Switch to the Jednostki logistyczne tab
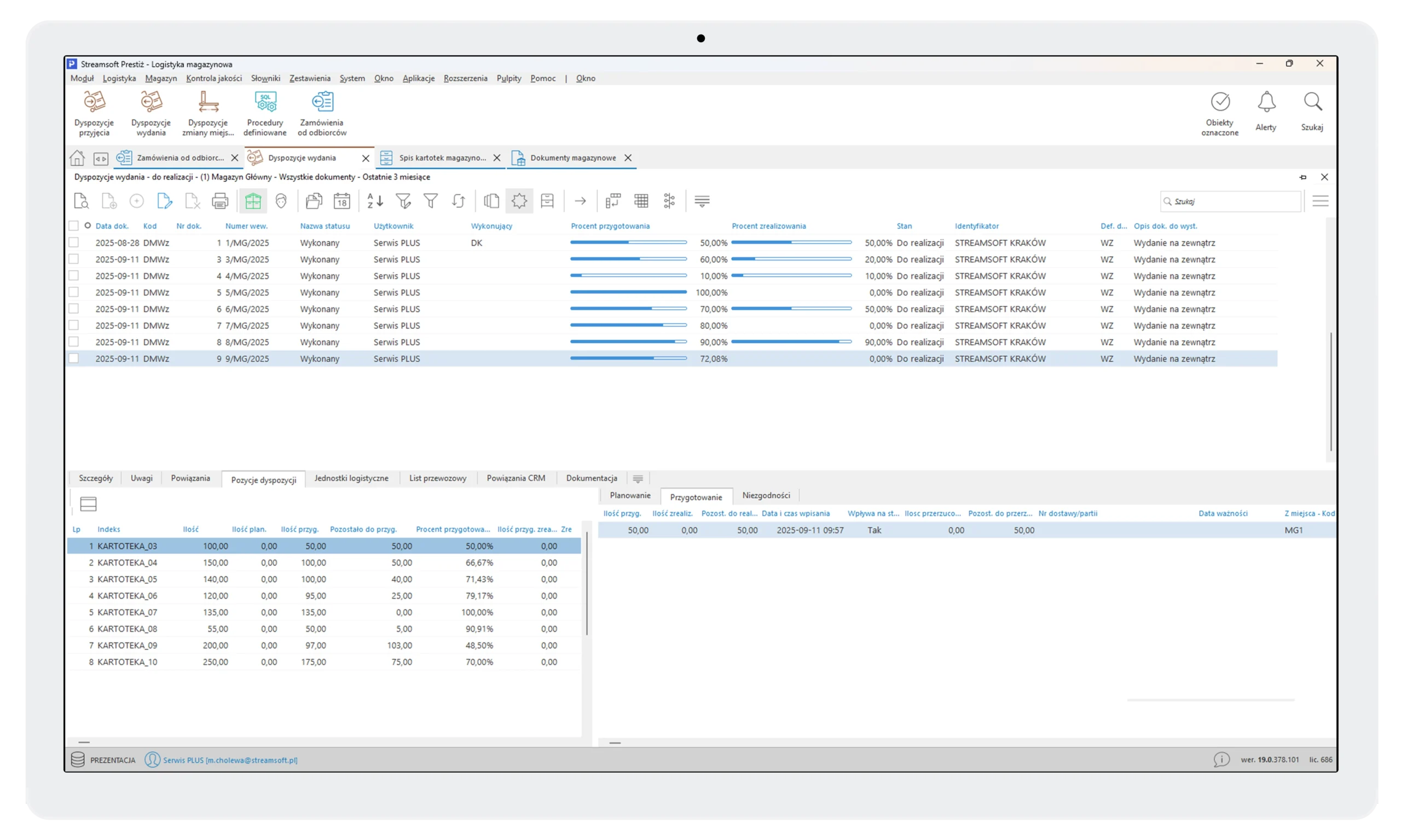 [351, 478]
